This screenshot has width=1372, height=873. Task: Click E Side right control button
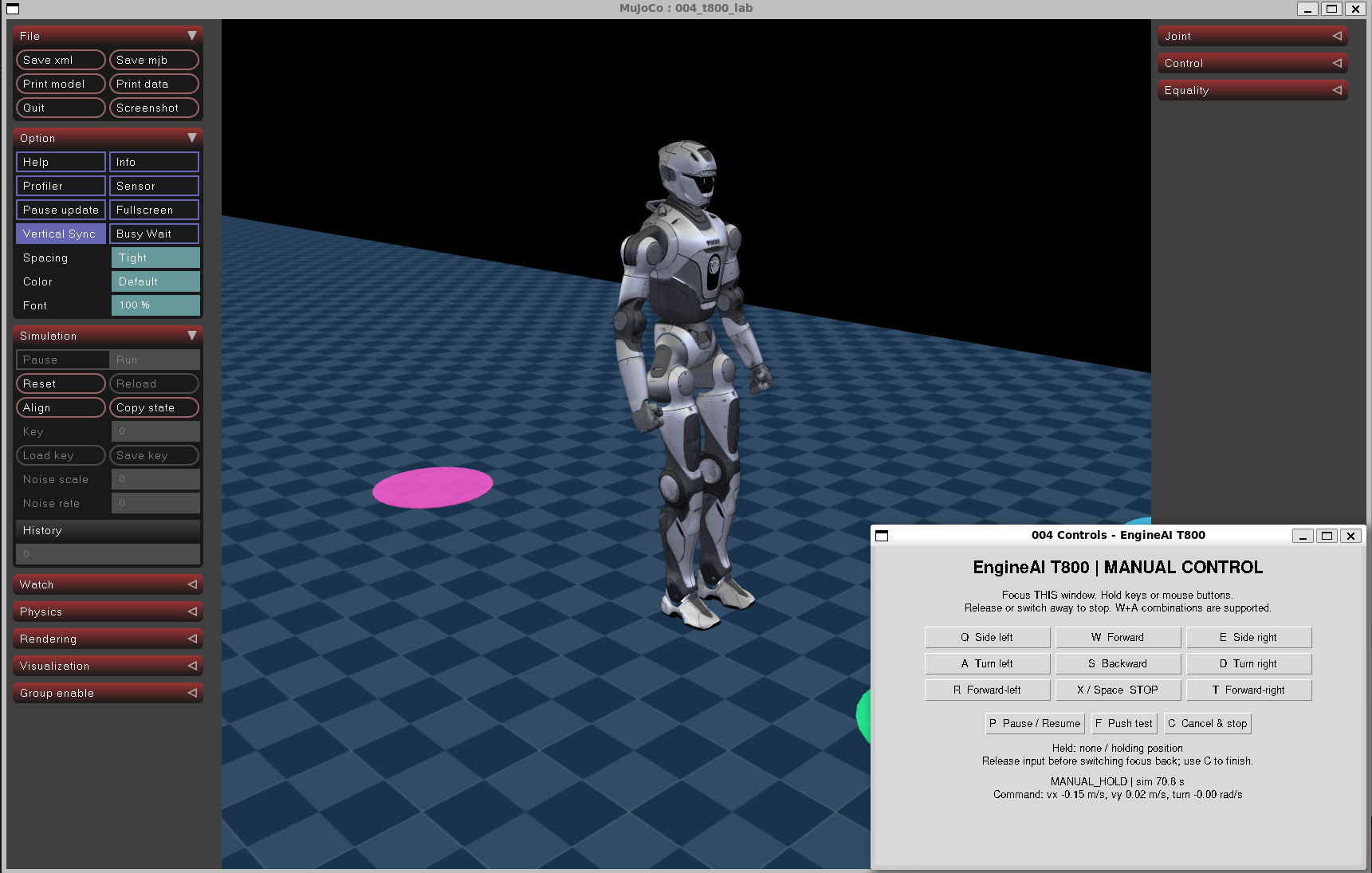point(1248,637)
